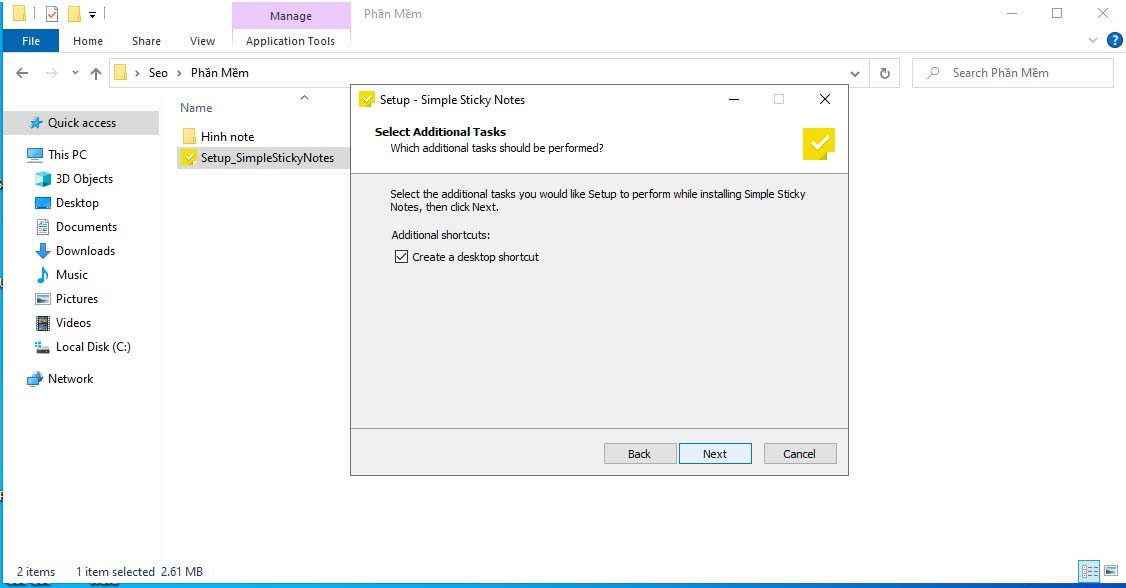Viewport: 1126px width, 588px height.
Task: Click the back arrow in Explorer navigation
Action: pos(23,73)
